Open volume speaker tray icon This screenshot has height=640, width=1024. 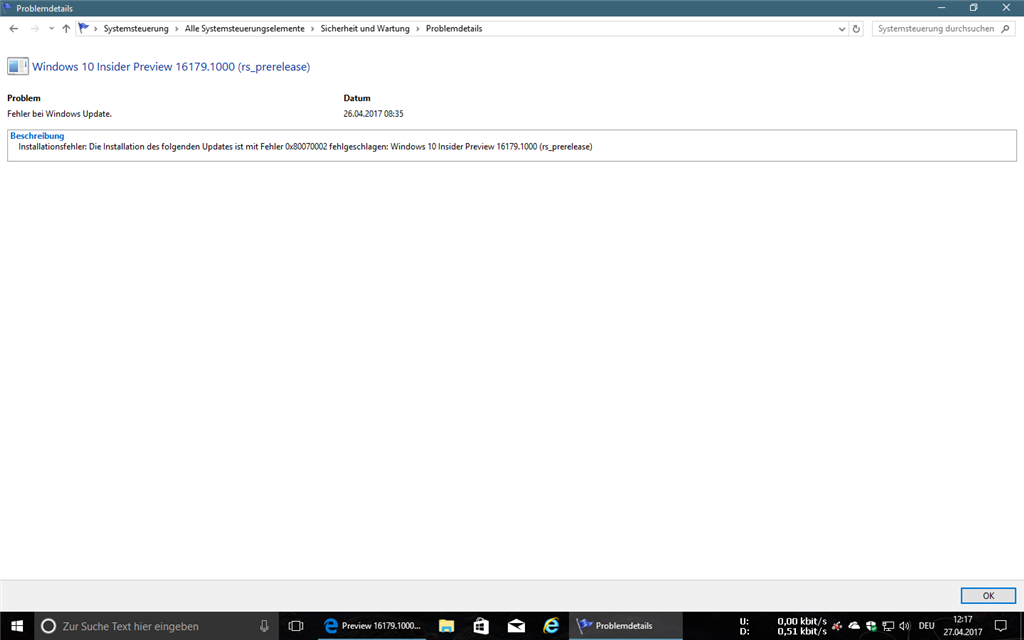(x=904, y=626)
